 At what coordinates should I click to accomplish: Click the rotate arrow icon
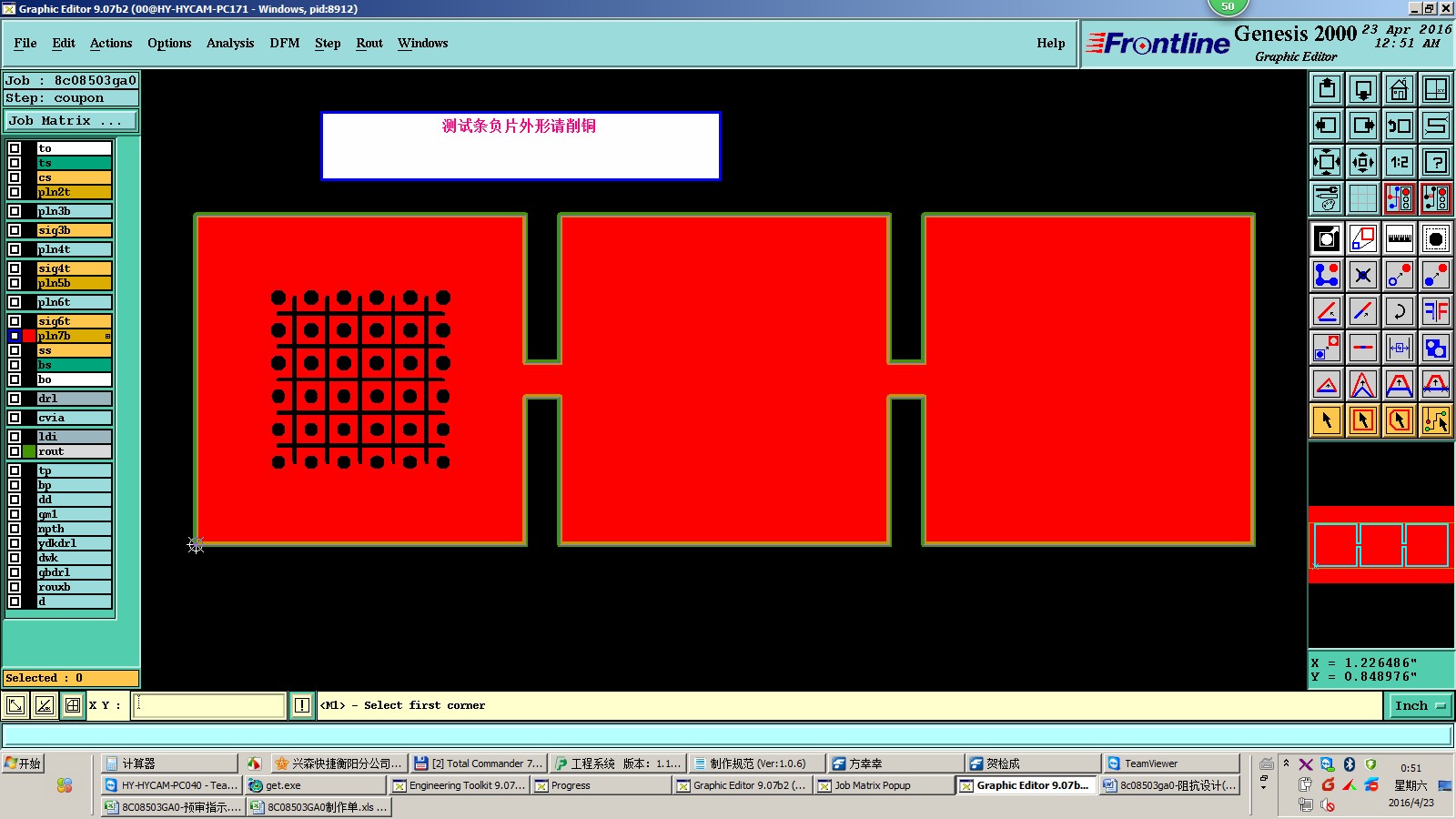[1400, 311]
